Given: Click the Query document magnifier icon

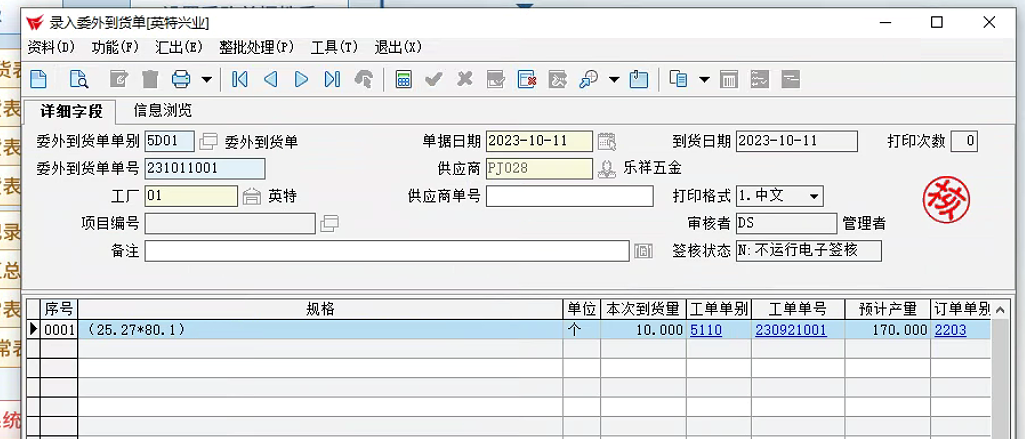Looking at the screenshot, I should click(x=78, y=79).
